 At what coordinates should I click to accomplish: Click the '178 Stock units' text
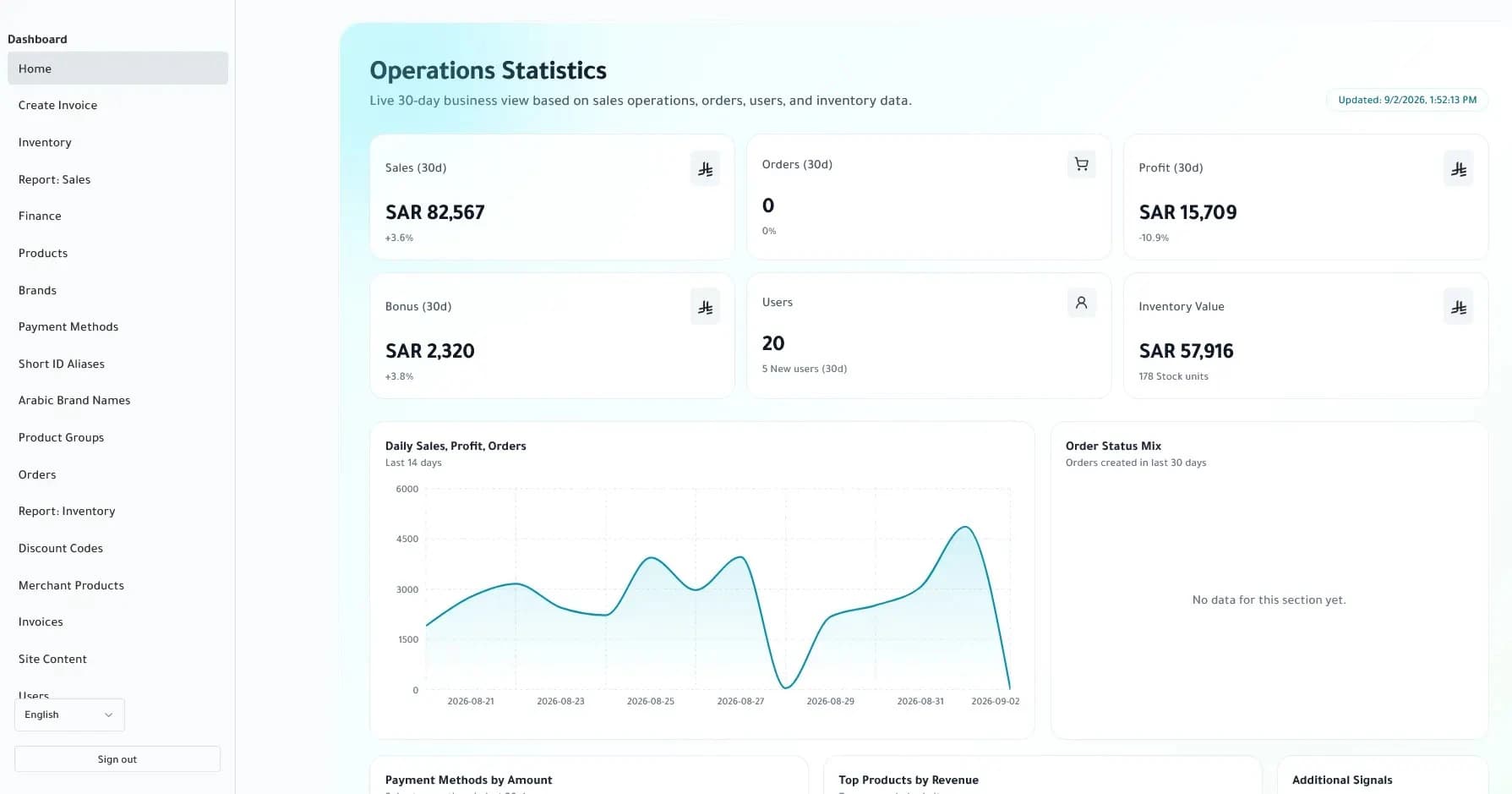click(1173, 376)
